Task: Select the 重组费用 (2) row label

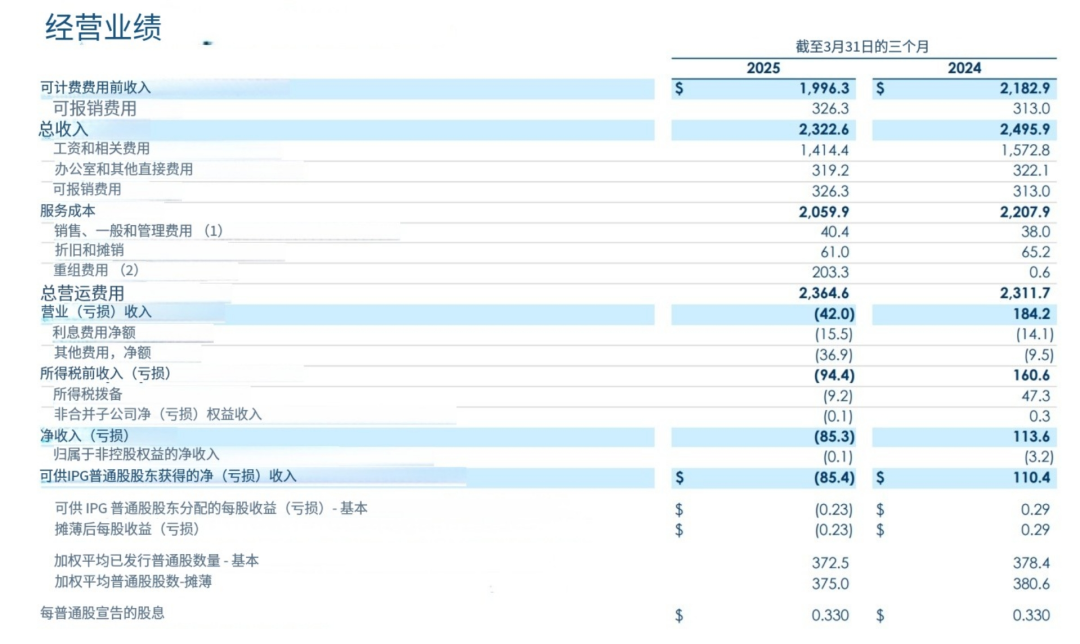Action: click(x=96, y=270)
